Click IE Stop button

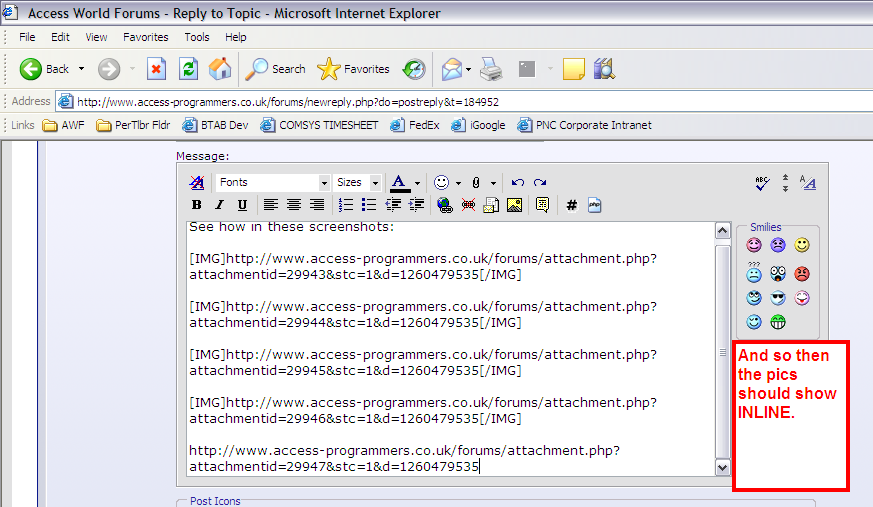tap(156, 69)
